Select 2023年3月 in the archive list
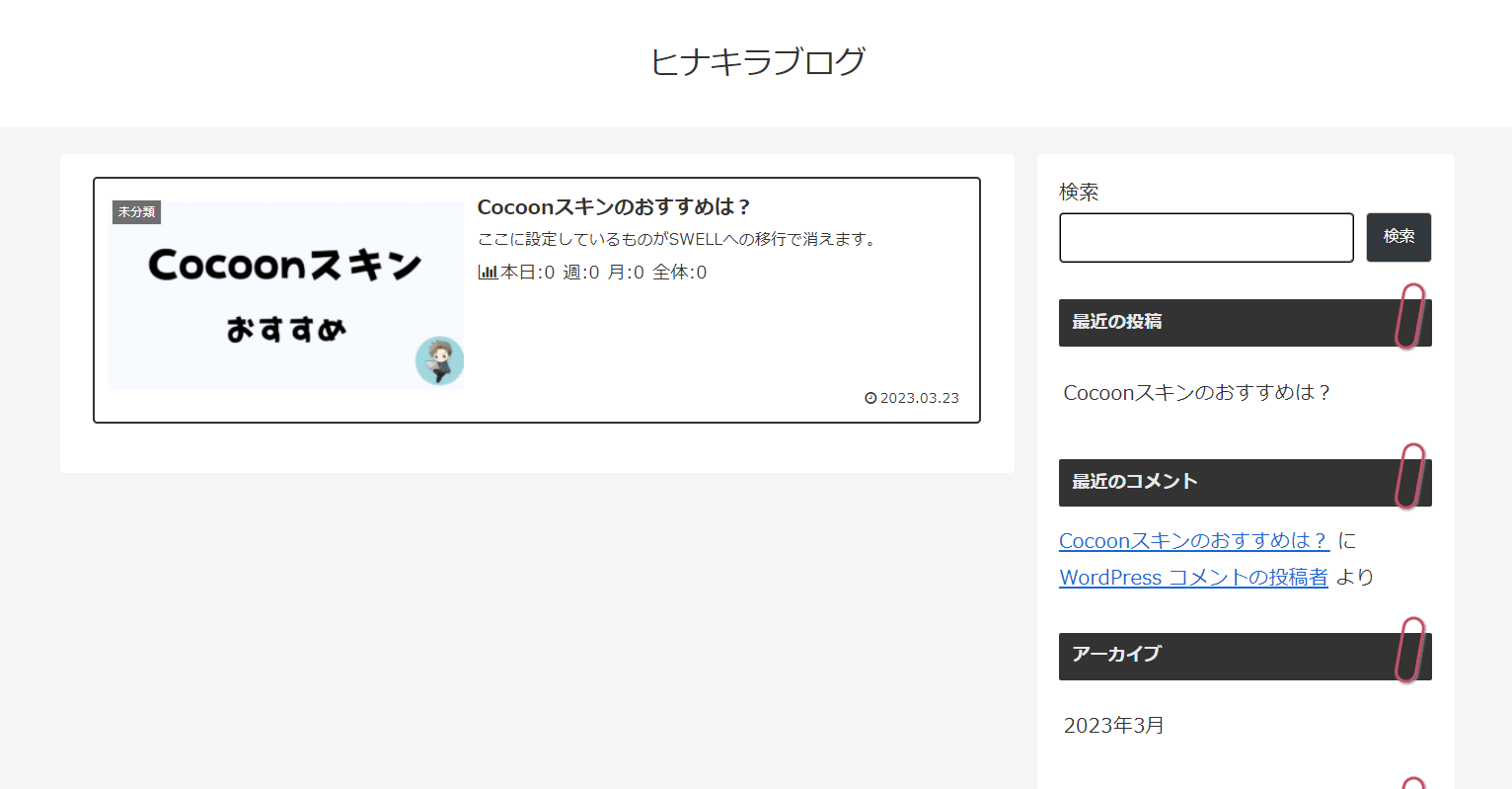This screenshot has height=789, width=1512. (x=1112, y=725)
